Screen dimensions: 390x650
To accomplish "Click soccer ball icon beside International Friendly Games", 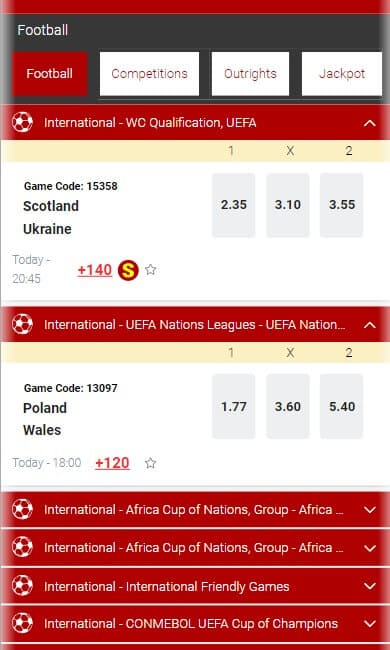I will 22,586.
